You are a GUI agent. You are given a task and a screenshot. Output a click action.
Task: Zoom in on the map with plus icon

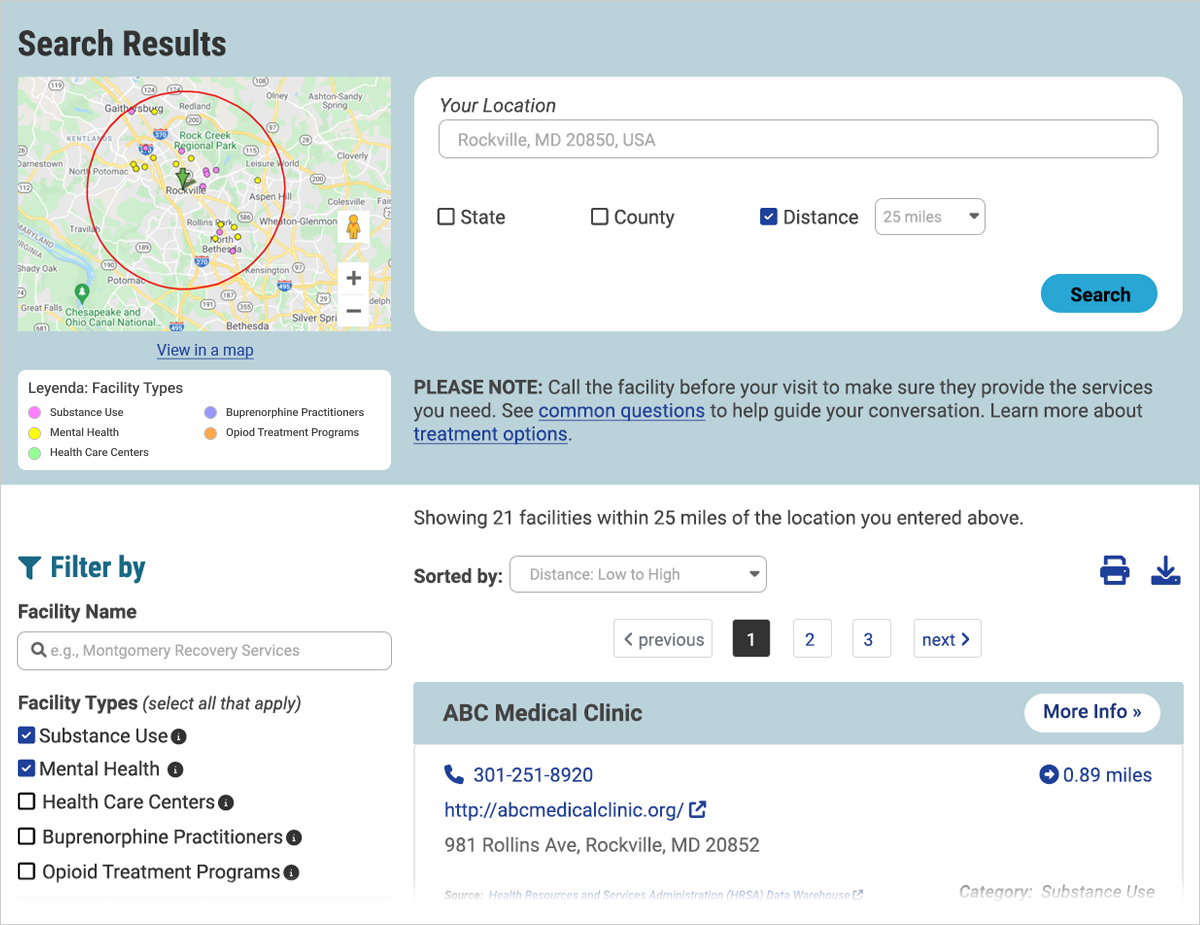[x=353, y=277]
